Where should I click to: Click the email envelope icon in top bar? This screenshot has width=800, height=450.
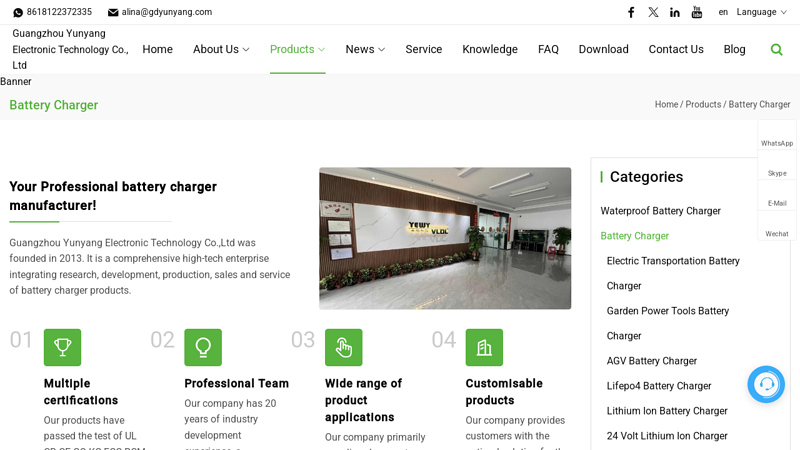point(113,12)
